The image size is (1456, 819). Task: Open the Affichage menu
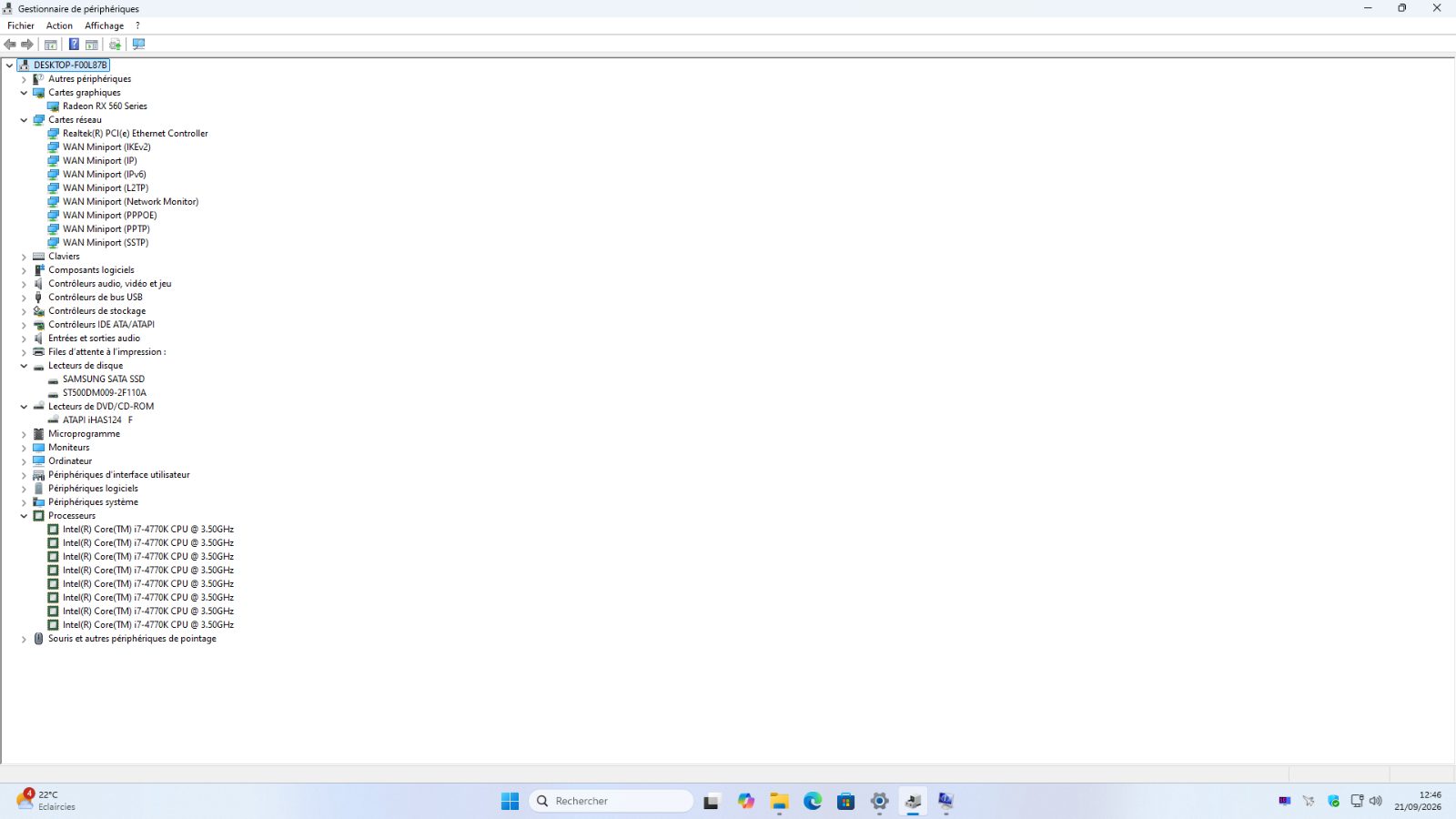point(104,25)
